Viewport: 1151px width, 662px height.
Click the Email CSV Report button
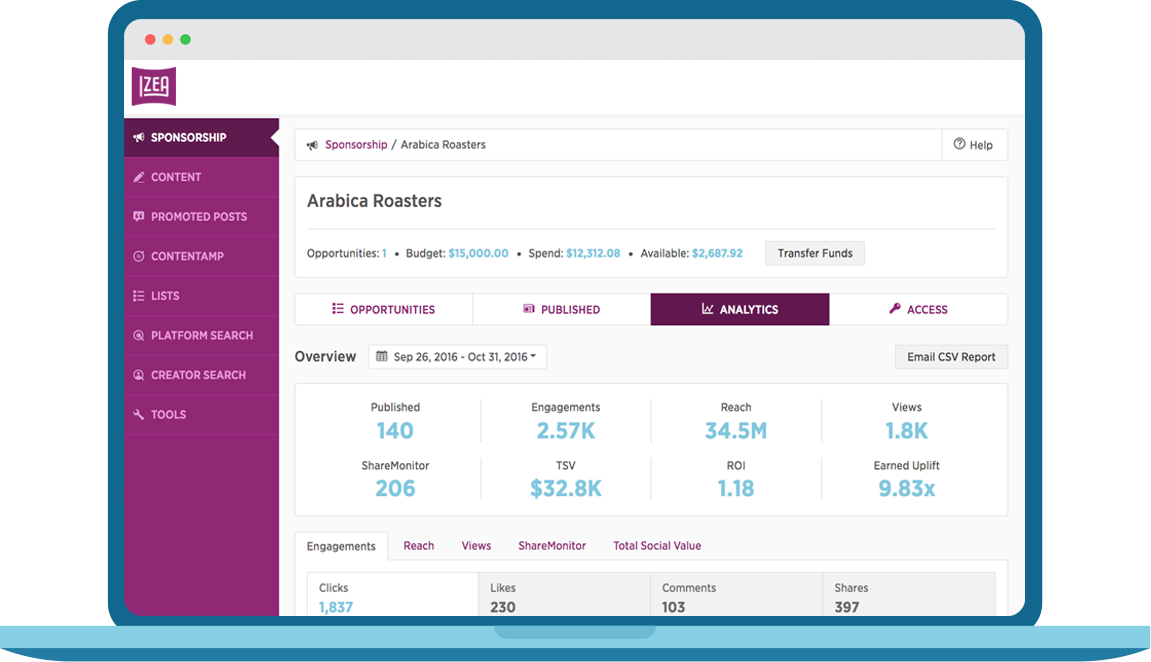coord(951,357)
